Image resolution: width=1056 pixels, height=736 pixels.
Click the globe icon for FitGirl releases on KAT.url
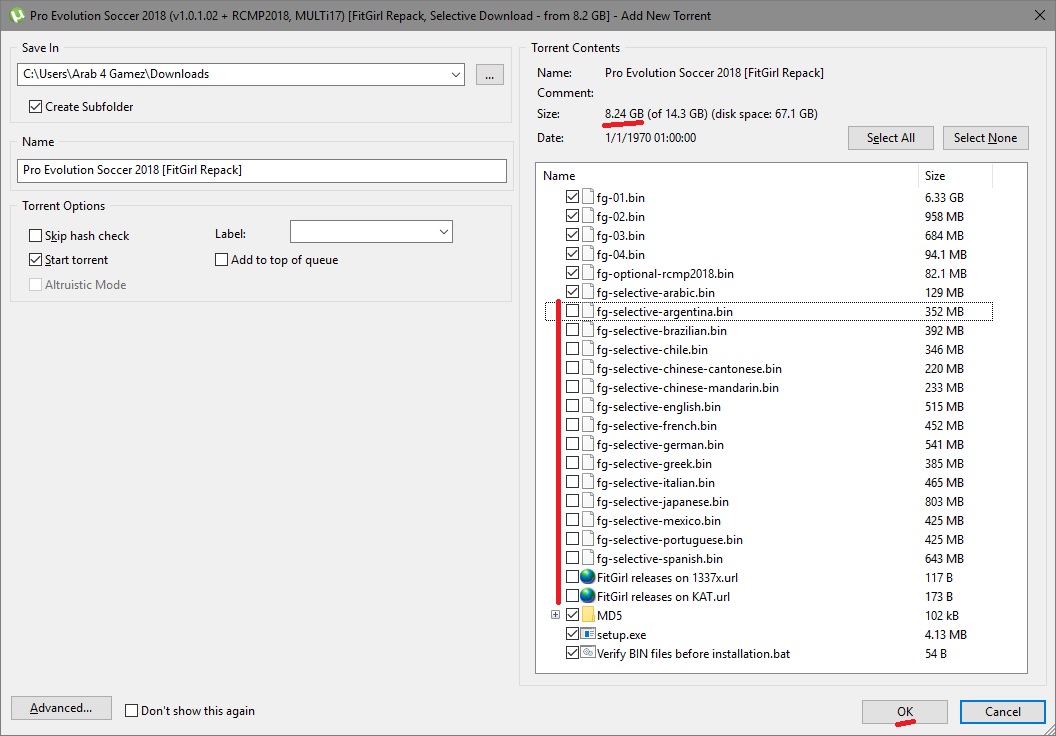(587, 596)
